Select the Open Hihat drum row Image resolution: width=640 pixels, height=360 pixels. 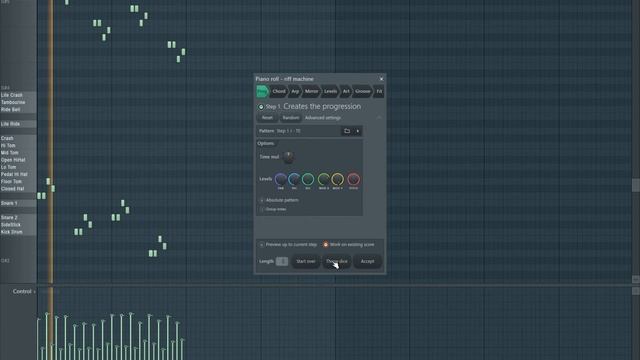click(x=18, y=160)
